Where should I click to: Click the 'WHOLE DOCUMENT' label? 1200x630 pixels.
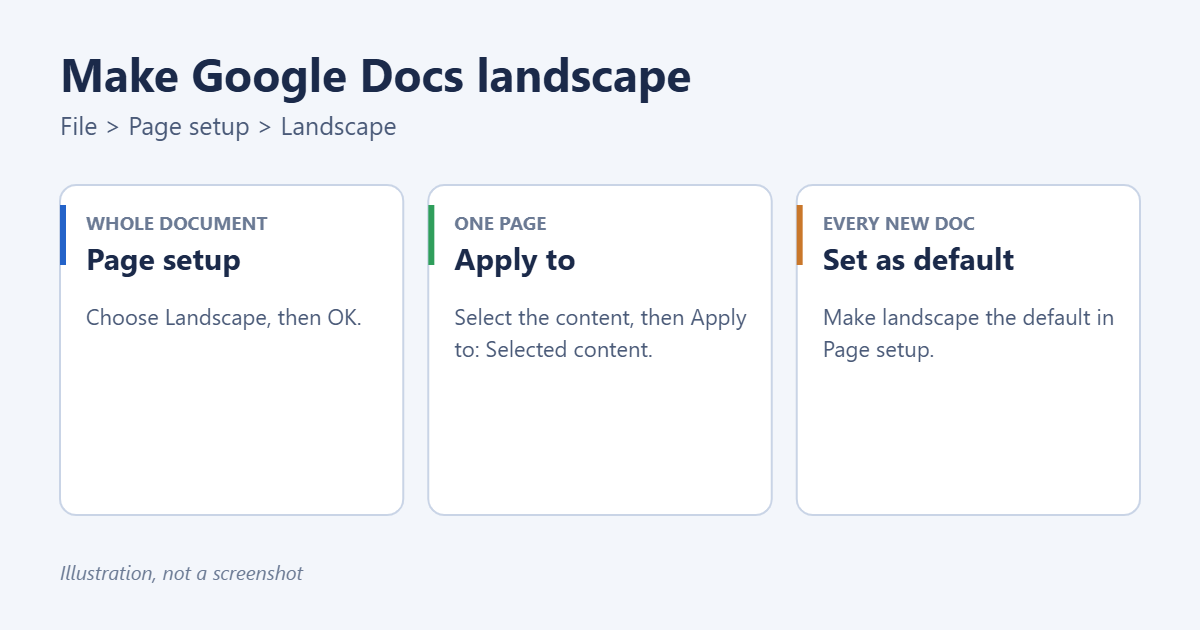pos(177,224)
